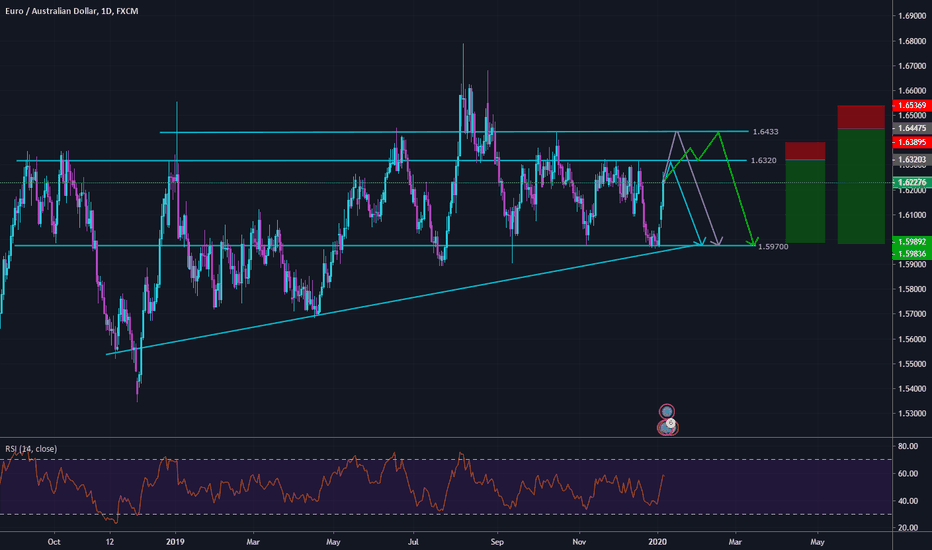
Task: Click the 1.55000 price axis label
Action: click(912, 364)
